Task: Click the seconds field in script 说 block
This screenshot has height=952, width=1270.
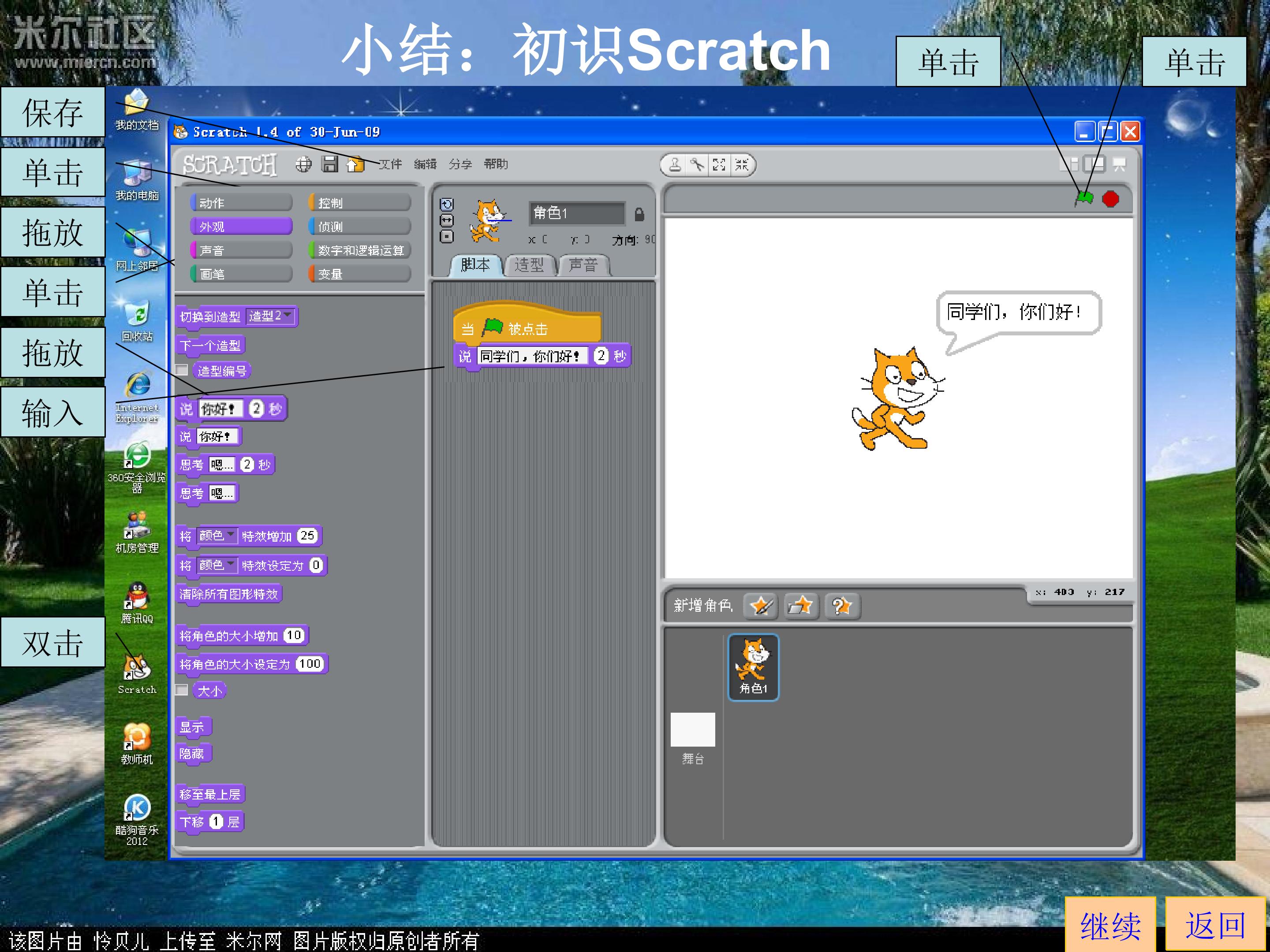Action: point(601,356)
